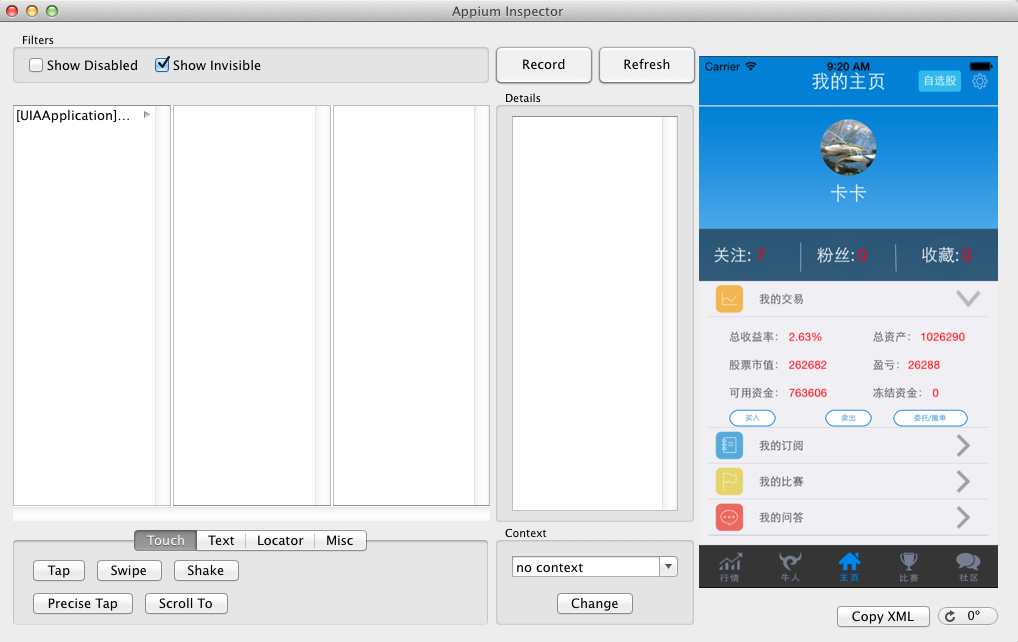
Task: Click the yellow flag 我的比赛 icon
Action: click(x=729, y=481)
